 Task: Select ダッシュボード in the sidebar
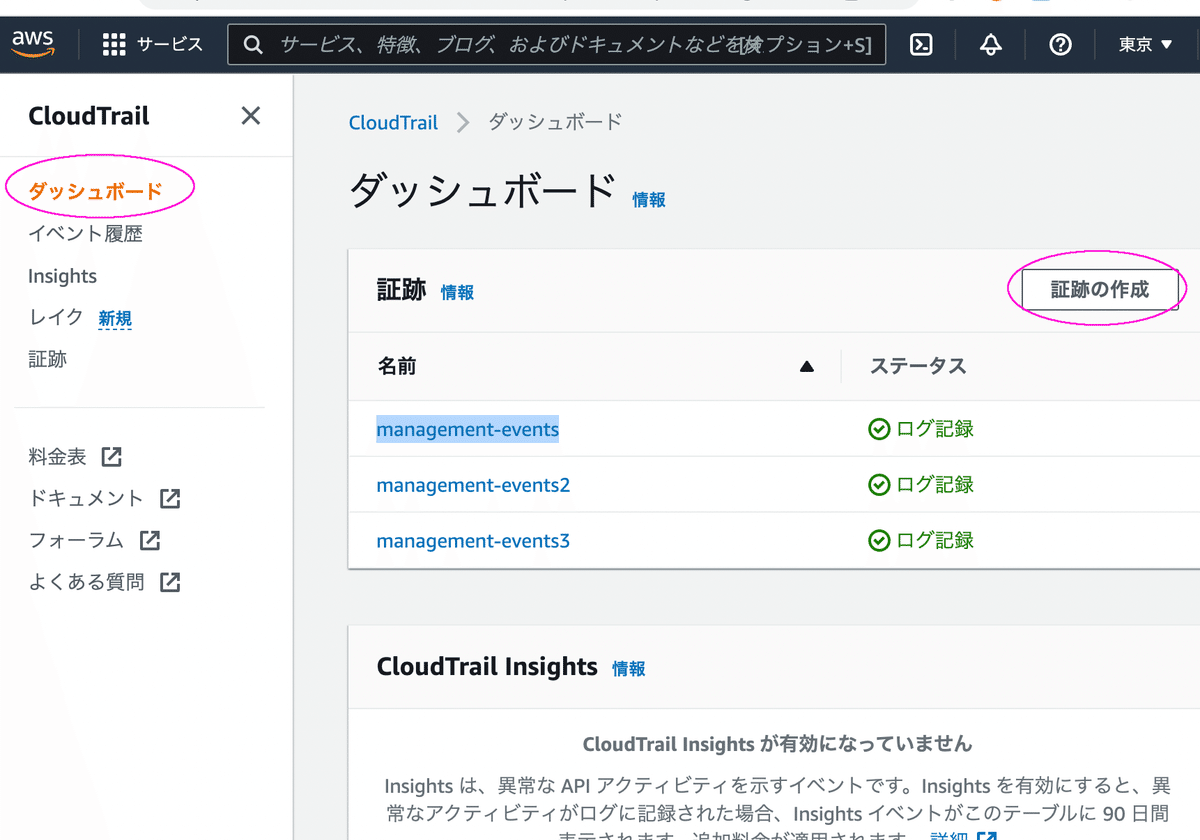click(95, 191)
